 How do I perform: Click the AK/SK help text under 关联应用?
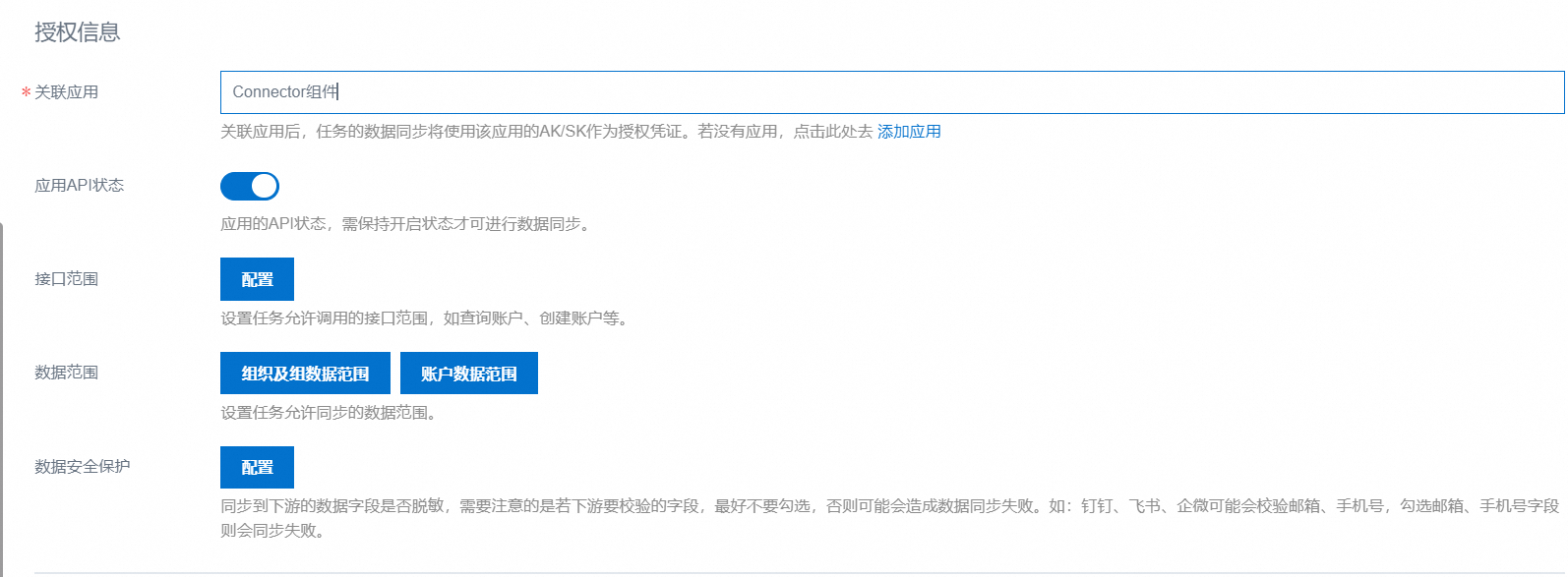(x=546, y=132)
